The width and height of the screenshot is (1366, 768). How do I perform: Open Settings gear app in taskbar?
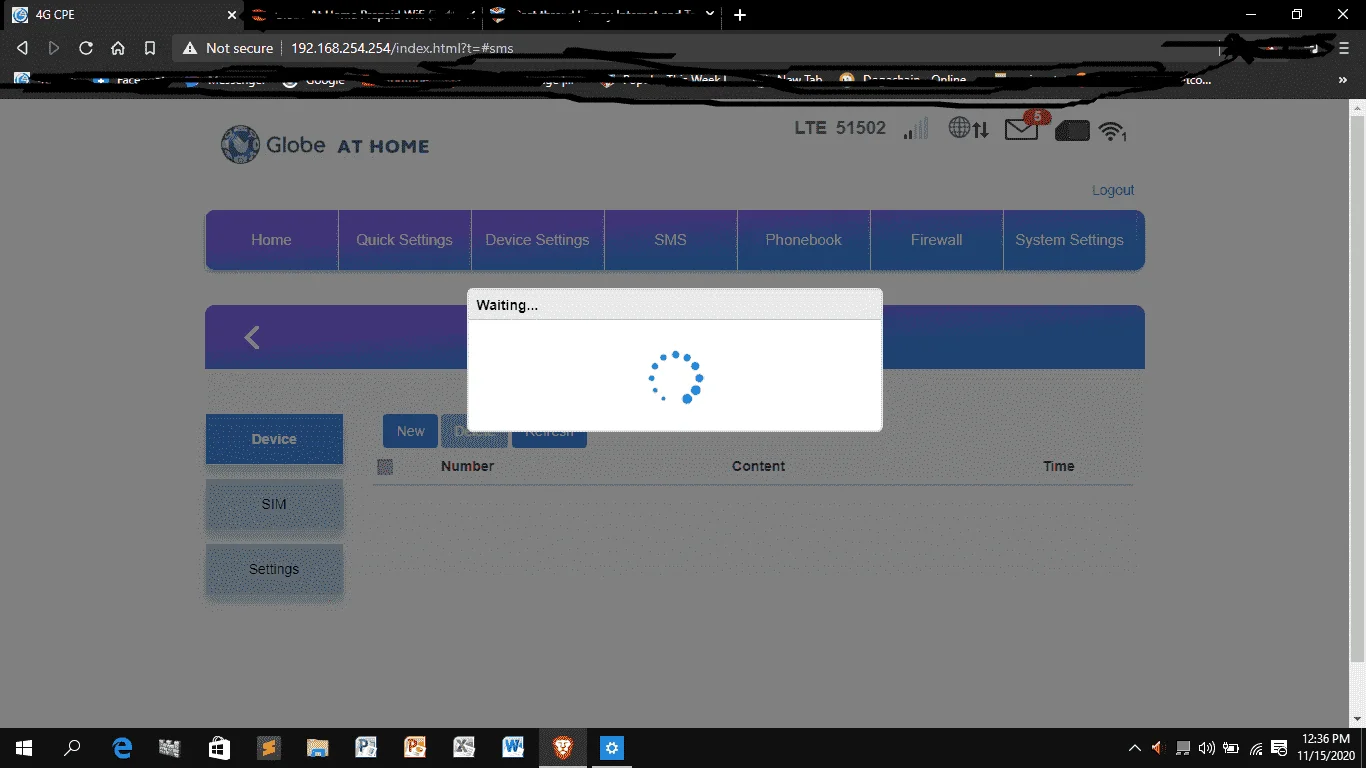(x=611, y=747)
